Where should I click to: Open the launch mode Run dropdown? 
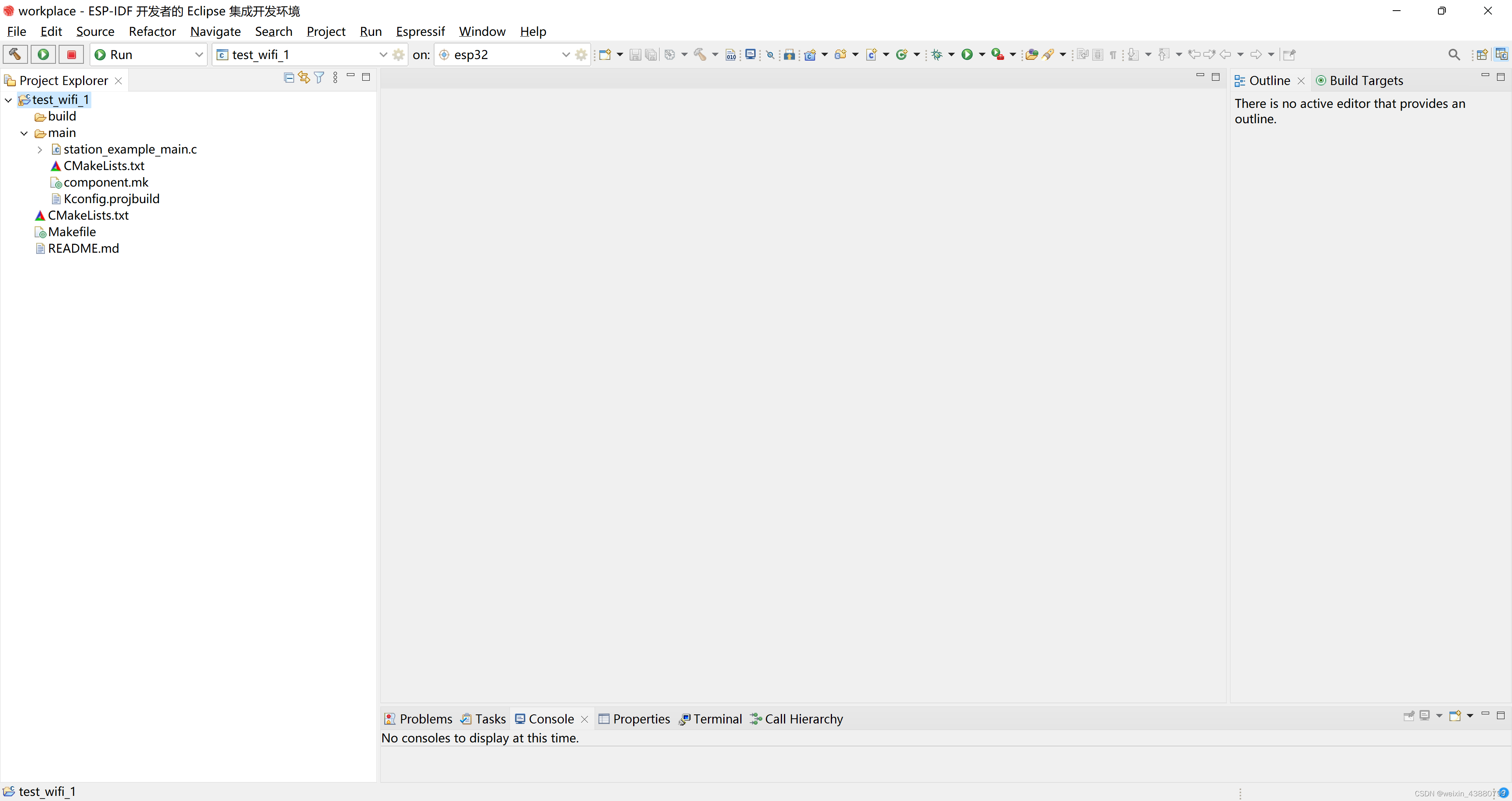coord(198,55)
